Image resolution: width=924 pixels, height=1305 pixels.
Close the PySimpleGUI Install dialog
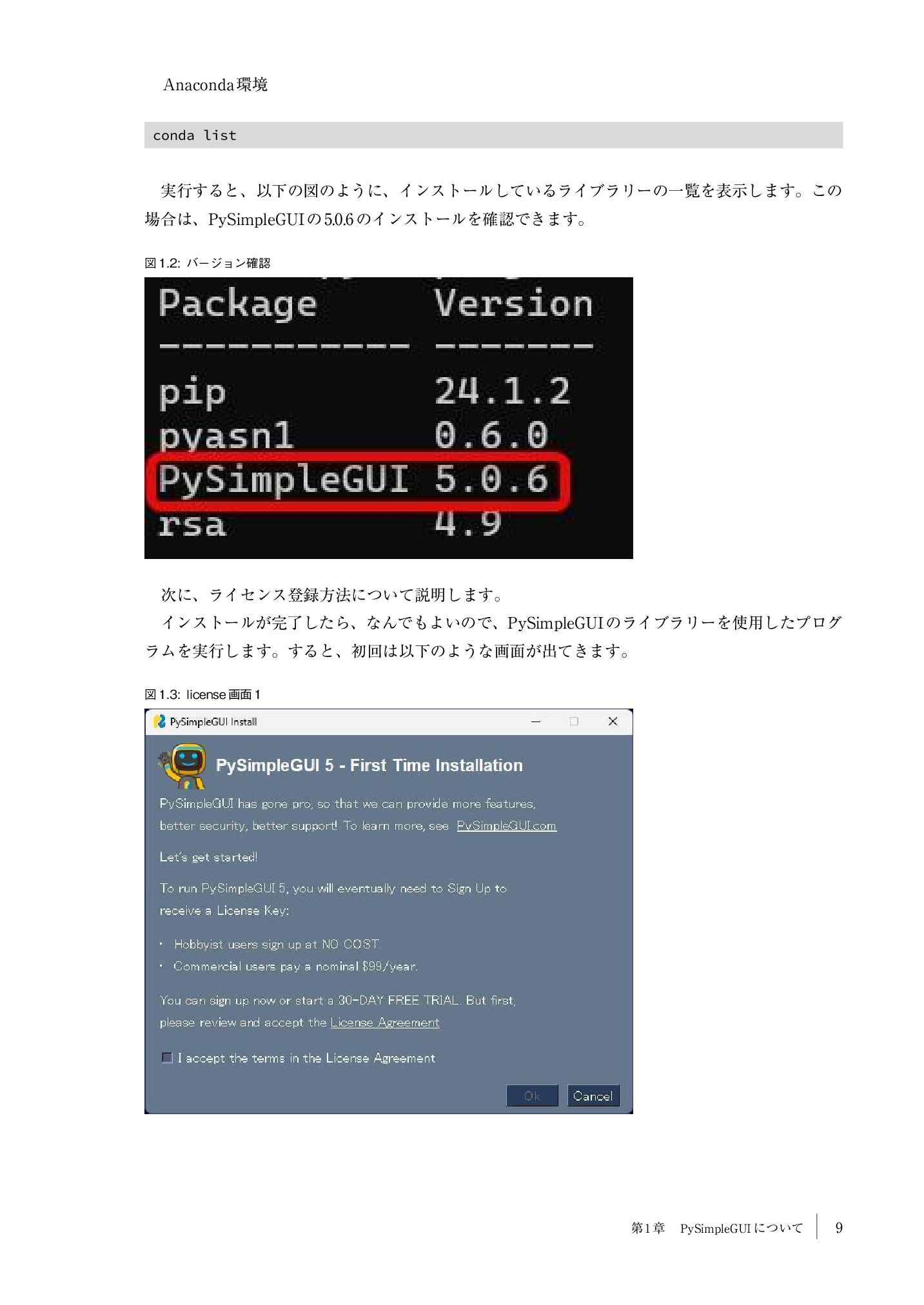click(x=613, y=721)
